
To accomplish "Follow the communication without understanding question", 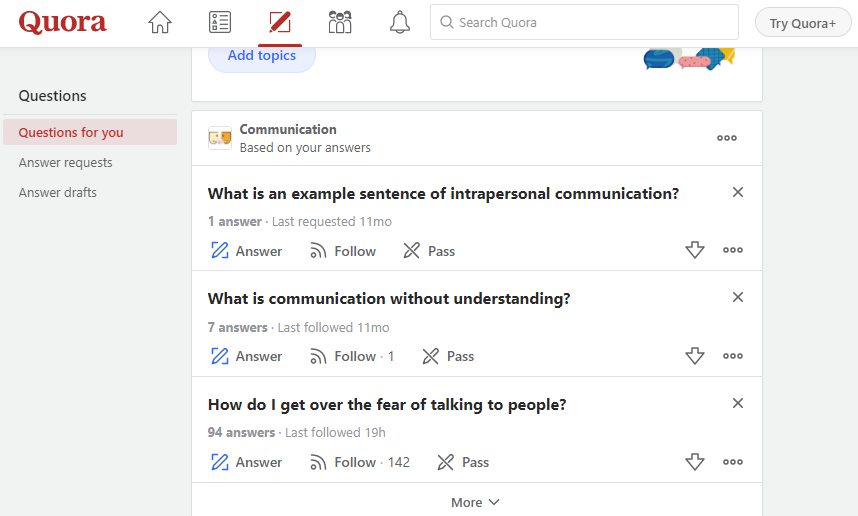I will pos(343,356).
